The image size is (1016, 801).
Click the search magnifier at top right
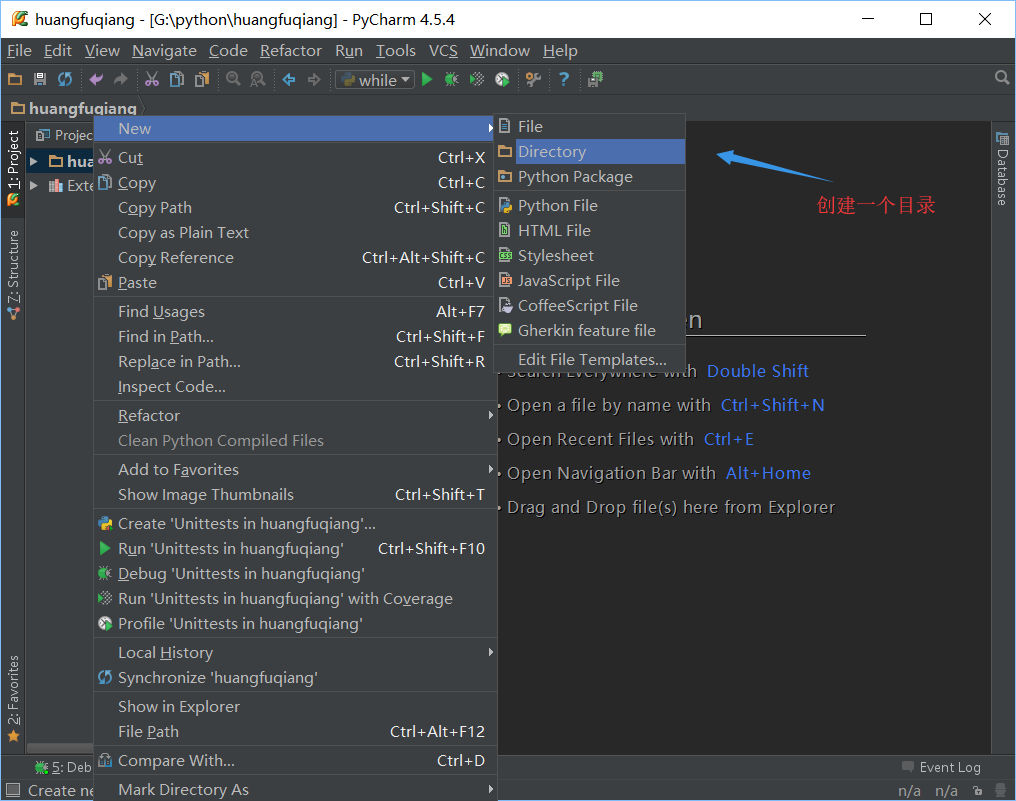[x=1001, y=78]
